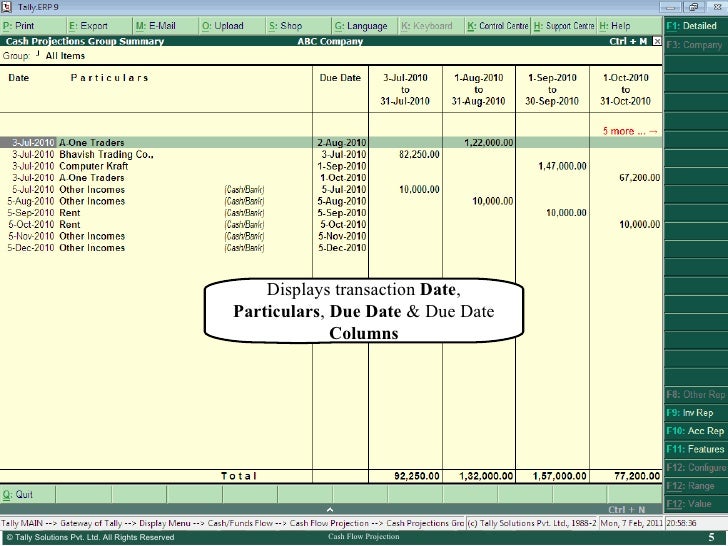Image resolution: width=728 pixels, height=546 pixels.
Task: Click the Due Date column header
Action: pyautogui.click(x=340, y=78)
